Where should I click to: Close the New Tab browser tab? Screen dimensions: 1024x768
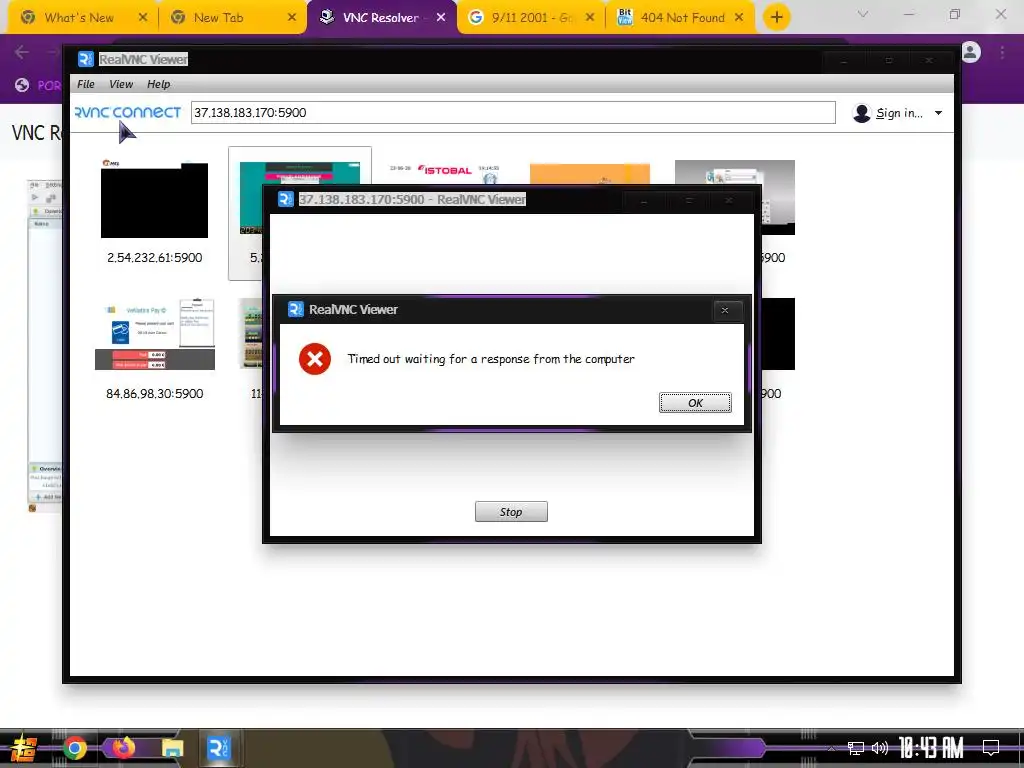[x=292, y=18]
